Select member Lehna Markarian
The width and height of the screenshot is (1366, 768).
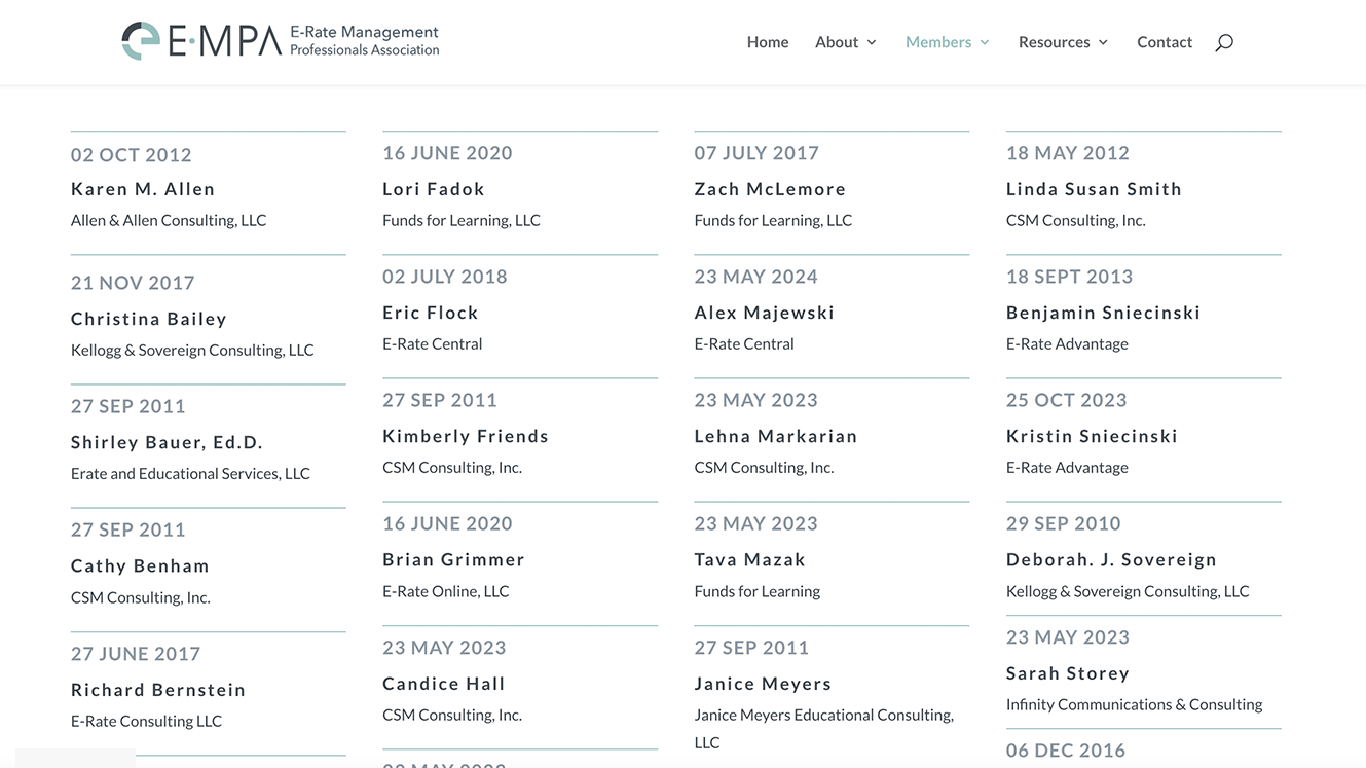776,436
